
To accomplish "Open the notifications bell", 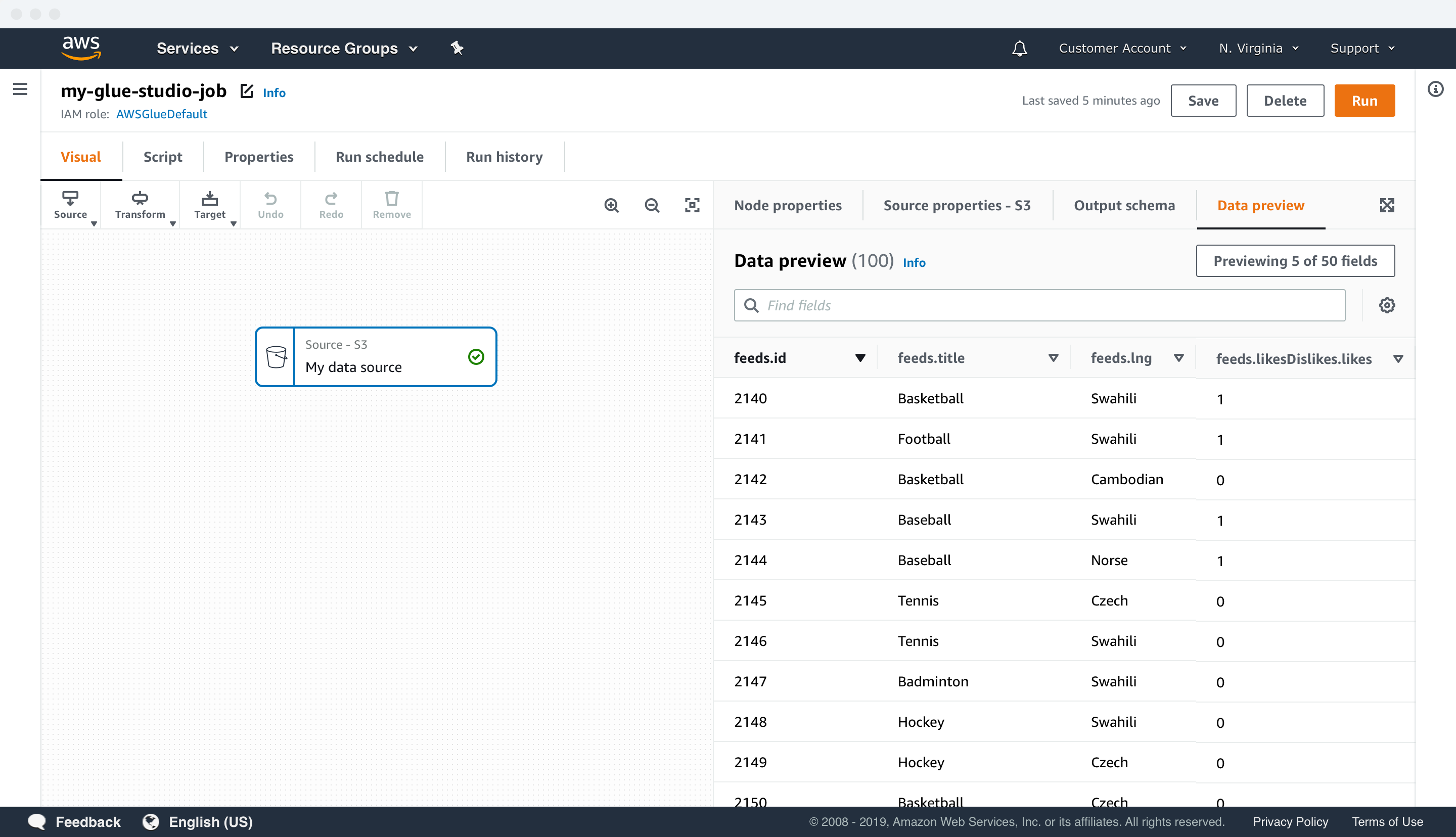I will [x=1019, y=49].
